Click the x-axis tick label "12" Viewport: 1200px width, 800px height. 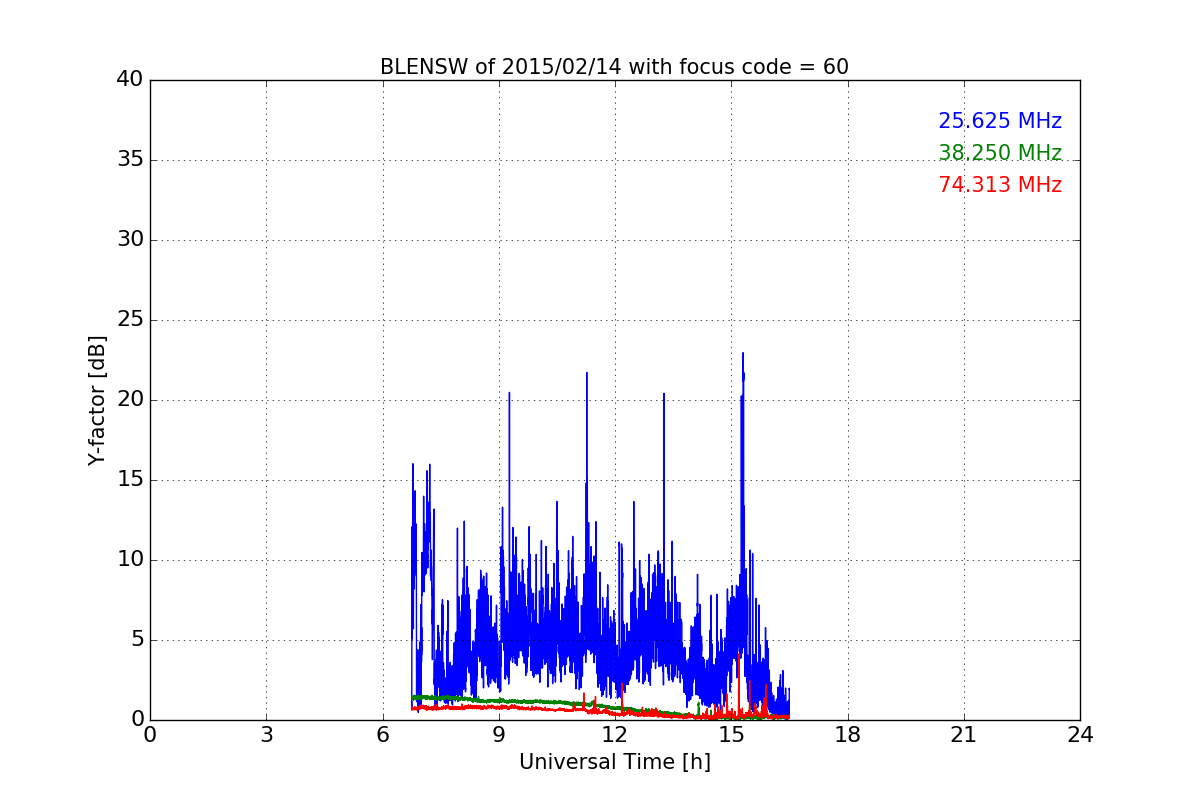(x=615, y=735)
